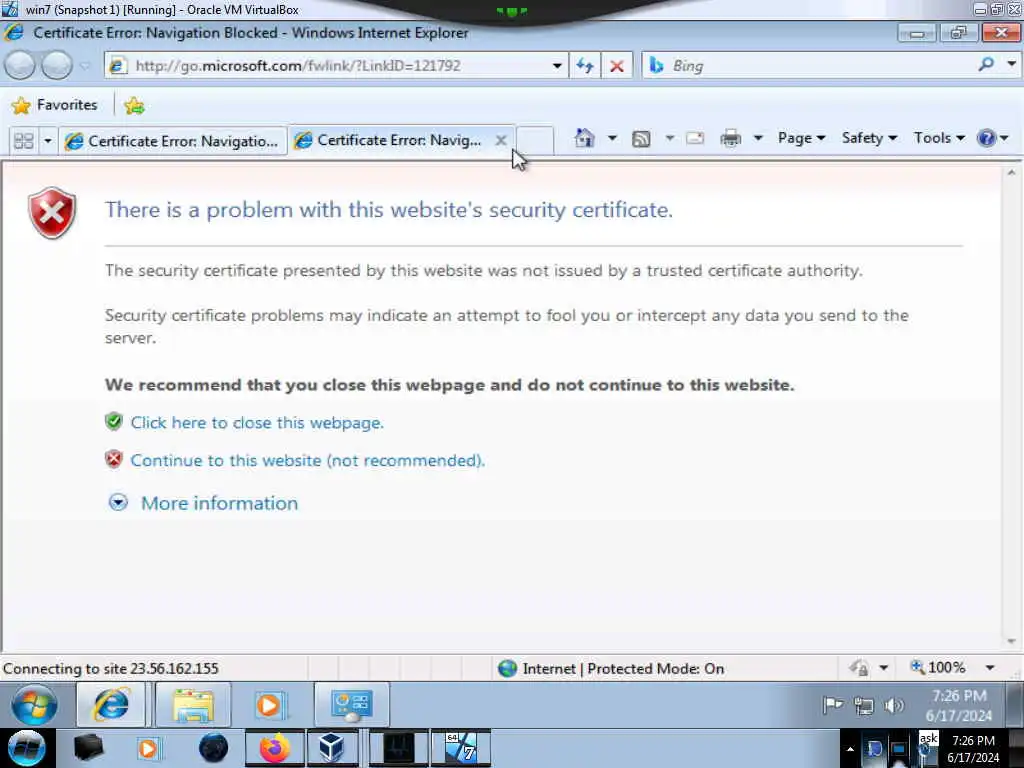Viewport: 1024px width, 768px height.
Task: Click the Read Mail envelope icon
Action: [695, 138]
